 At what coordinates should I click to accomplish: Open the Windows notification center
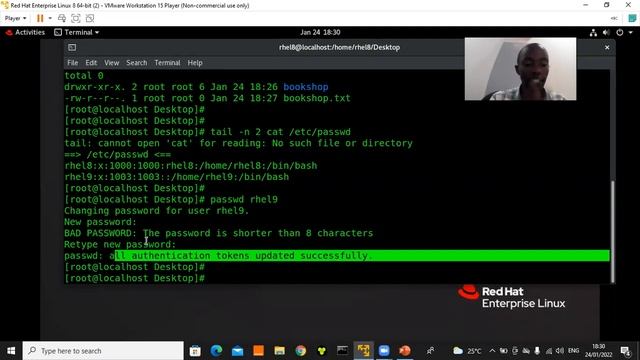(625, 351)
